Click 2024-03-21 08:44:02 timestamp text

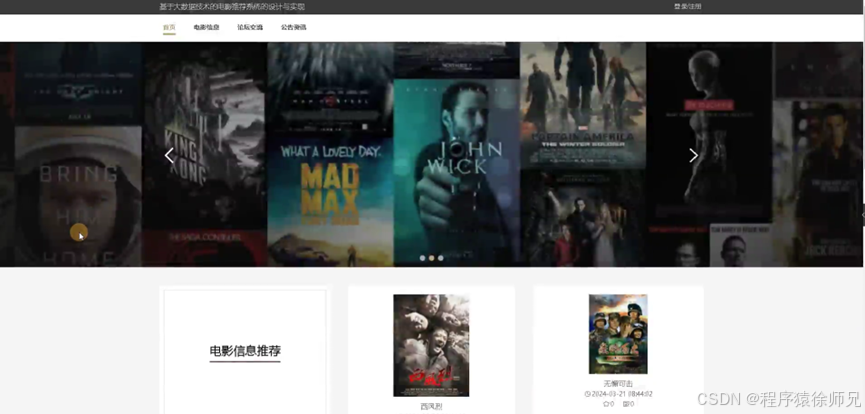[x=621, y=394]
